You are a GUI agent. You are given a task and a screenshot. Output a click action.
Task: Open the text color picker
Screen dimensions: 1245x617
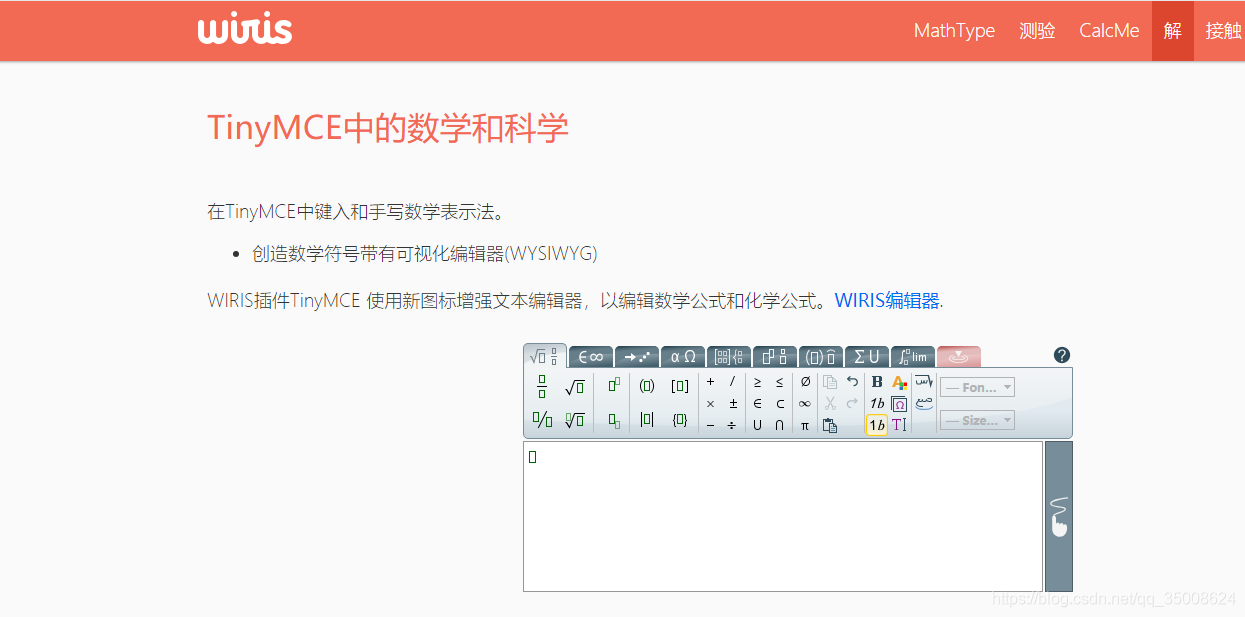(900, 382)
